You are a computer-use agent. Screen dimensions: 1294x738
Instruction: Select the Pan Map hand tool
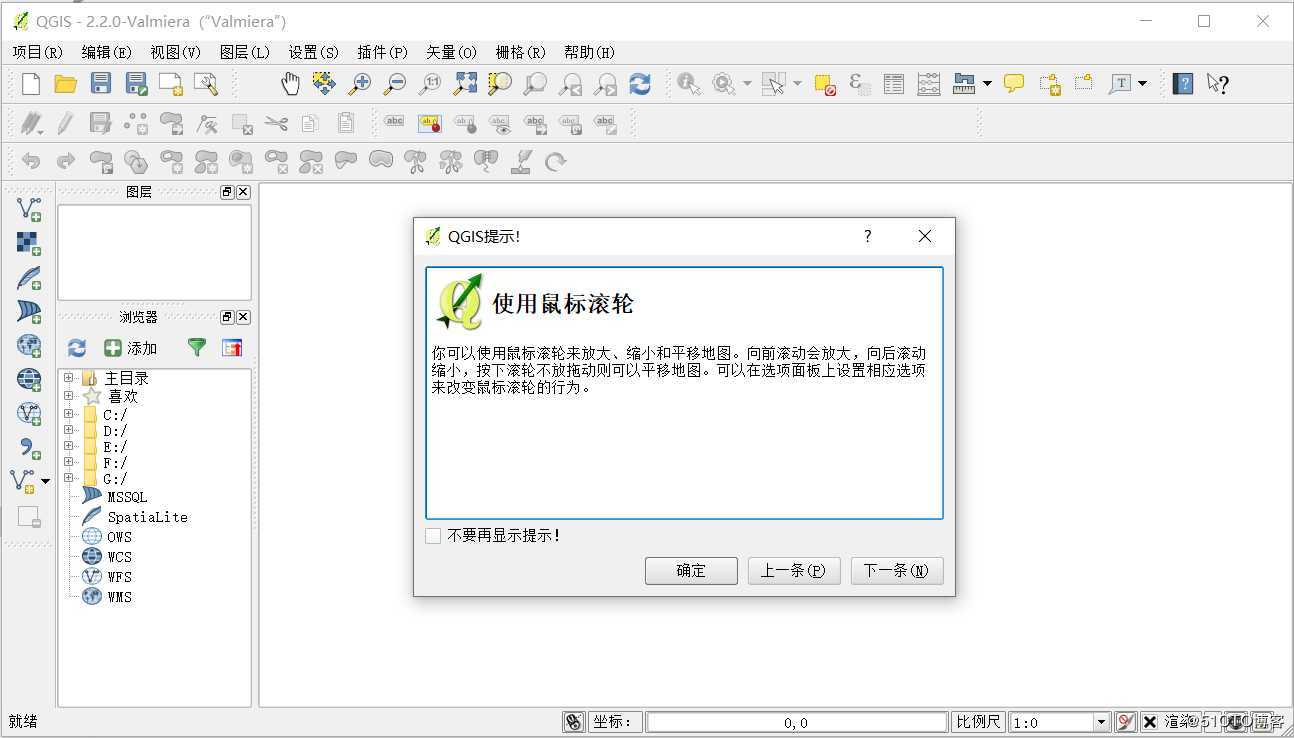pos(290,84)
